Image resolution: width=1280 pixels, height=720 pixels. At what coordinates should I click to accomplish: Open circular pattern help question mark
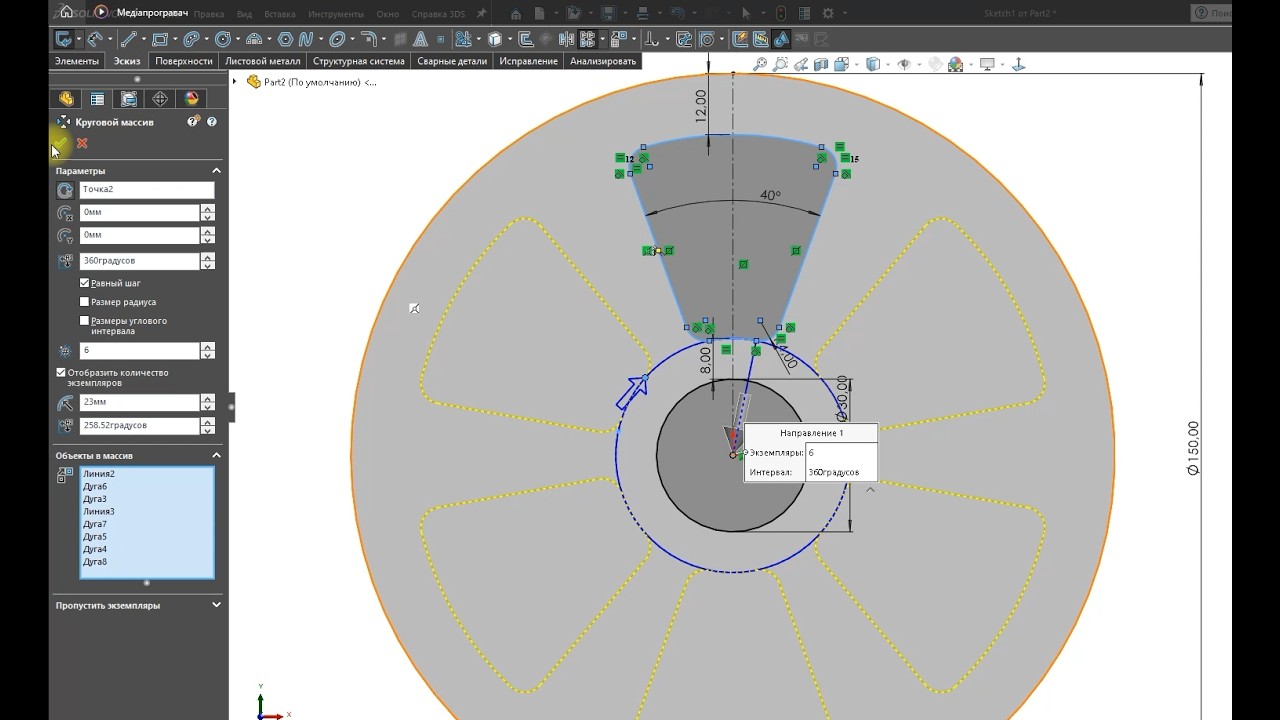pyautogui.click(x=211, y=121)
